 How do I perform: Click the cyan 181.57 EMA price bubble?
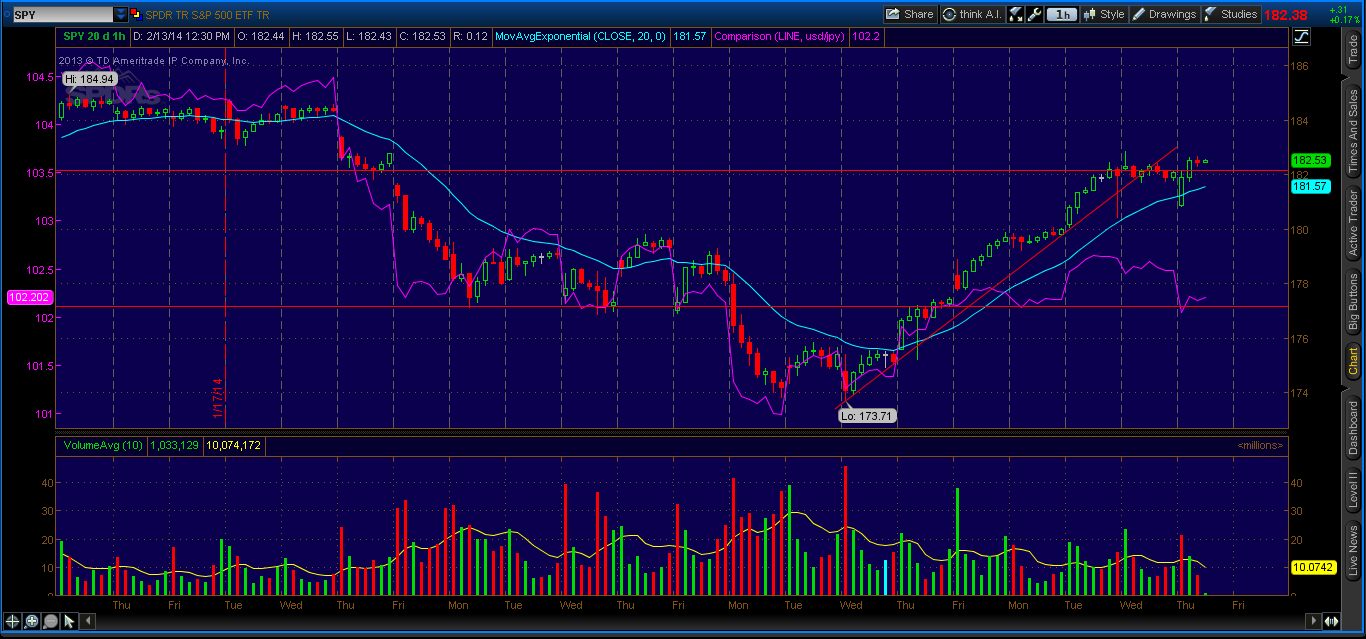[x=1309, y=186]
